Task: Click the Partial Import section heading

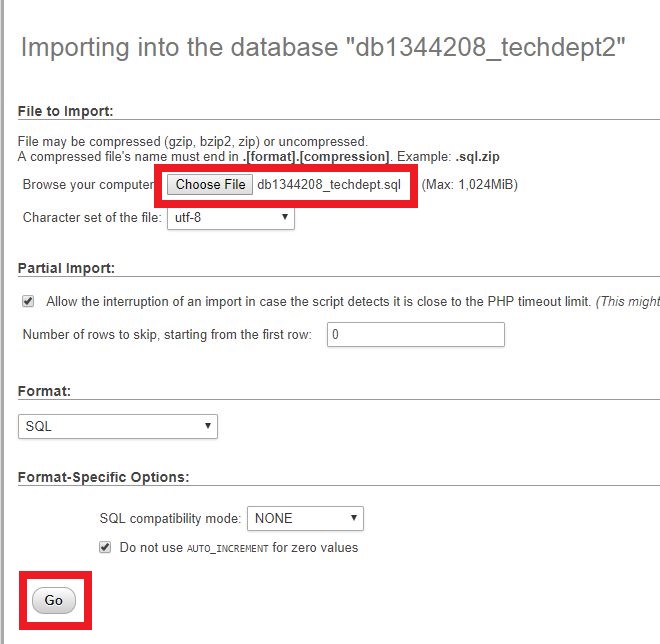Action: coord(66,268)
